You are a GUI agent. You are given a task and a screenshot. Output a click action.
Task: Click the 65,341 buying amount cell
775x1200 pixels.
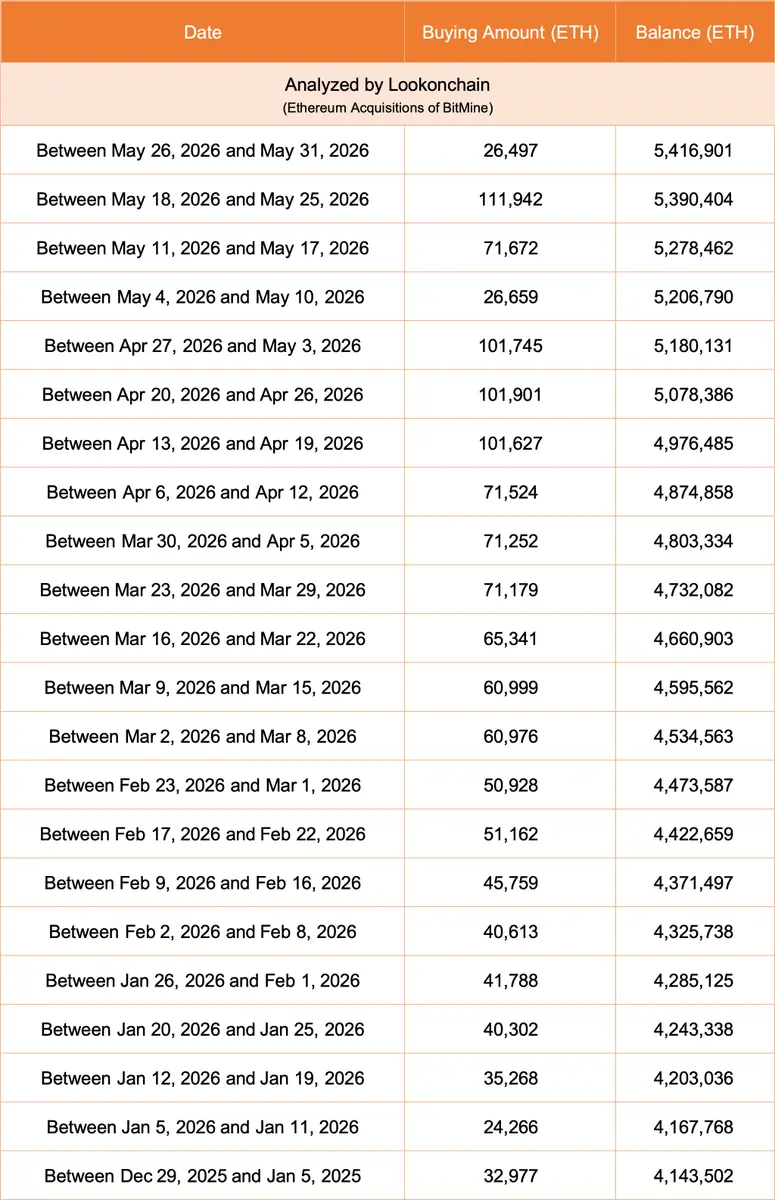(x=510, y=639)
